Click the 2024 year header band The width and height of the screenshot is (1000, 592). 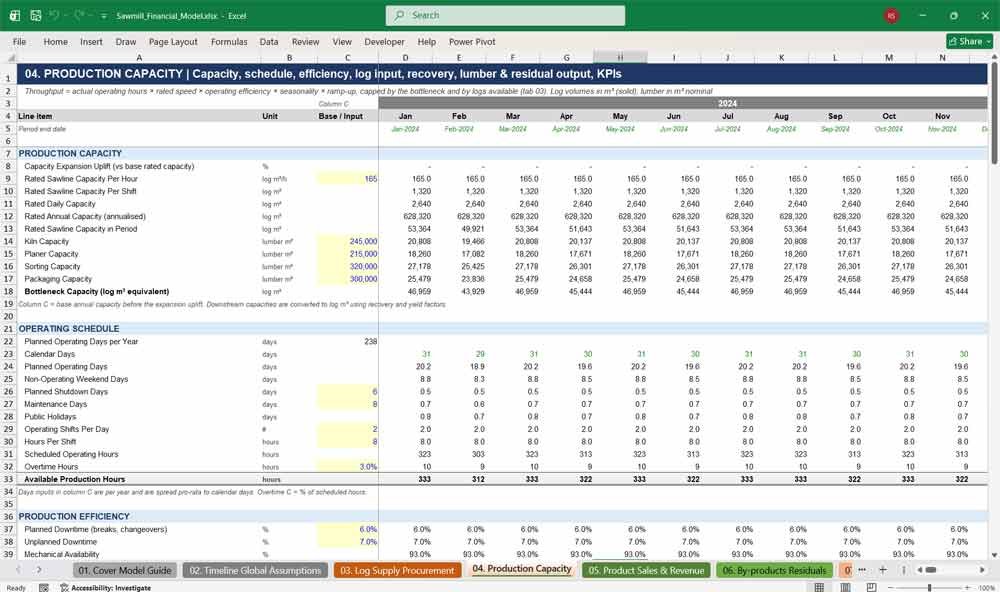click(683, 103)
